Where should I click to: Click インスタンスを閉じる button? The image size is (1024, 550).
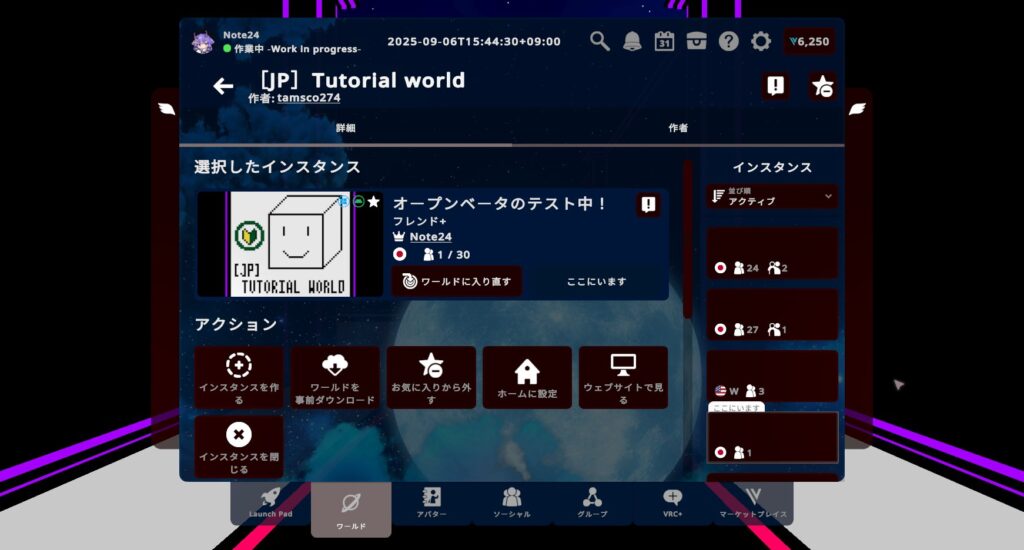coord(239,447)
